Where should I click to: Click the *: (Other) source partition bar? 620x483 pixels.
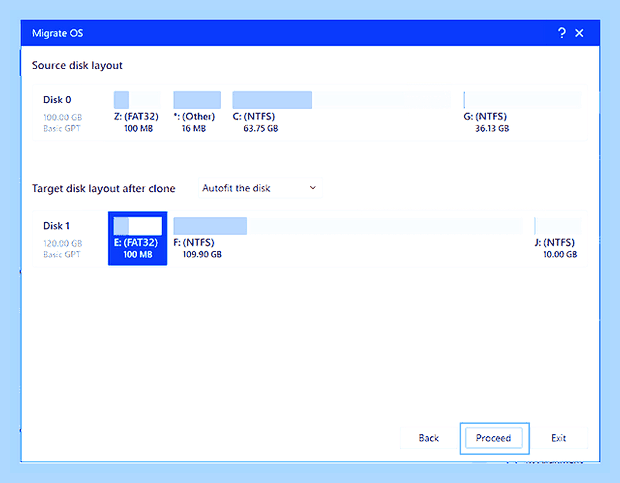click(x=197, y=100)
